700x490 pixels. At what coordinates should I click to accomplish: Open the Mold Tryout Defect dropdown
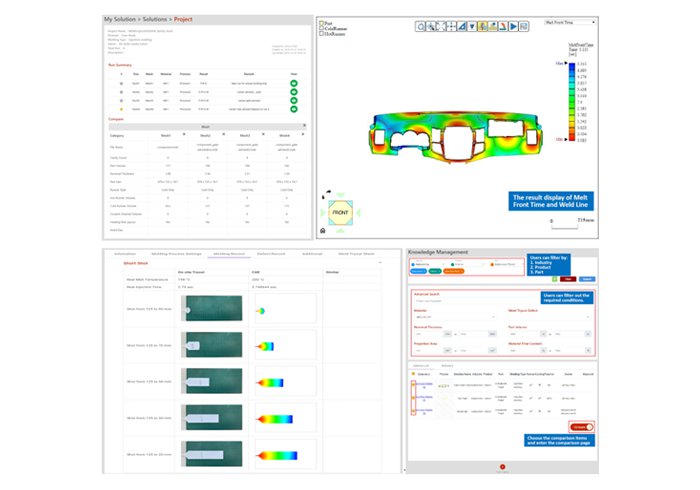pyautogui.click(x=550, y=317)
